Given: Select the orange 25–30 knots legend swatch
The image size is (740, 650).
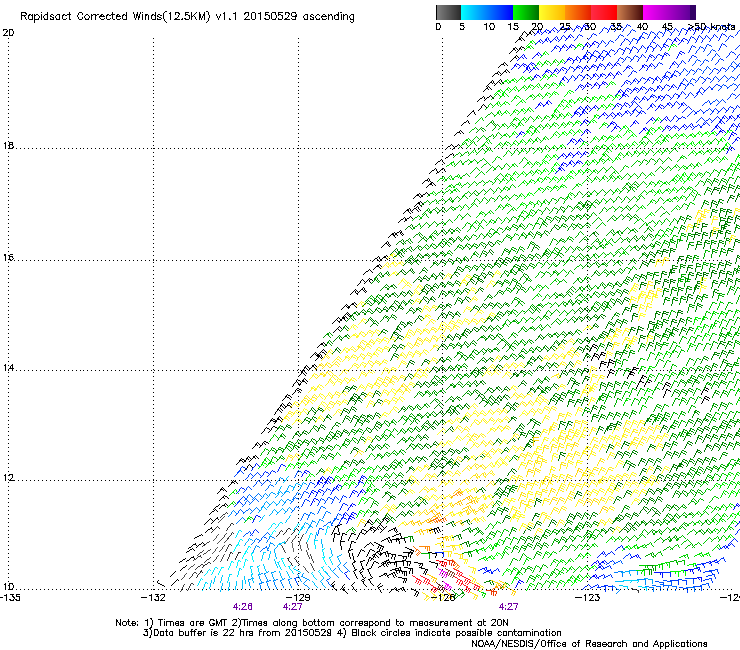Looking at the screenshot, I should [578, 12].
